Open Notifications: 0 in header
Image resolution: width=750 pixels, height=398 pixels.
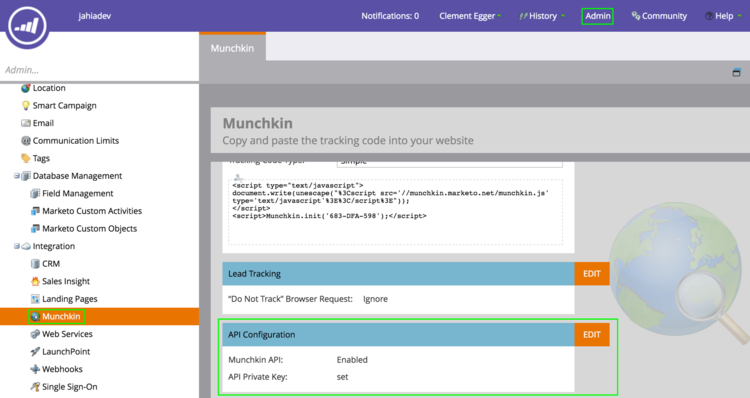pyautogui.click(x=390, y=16)
